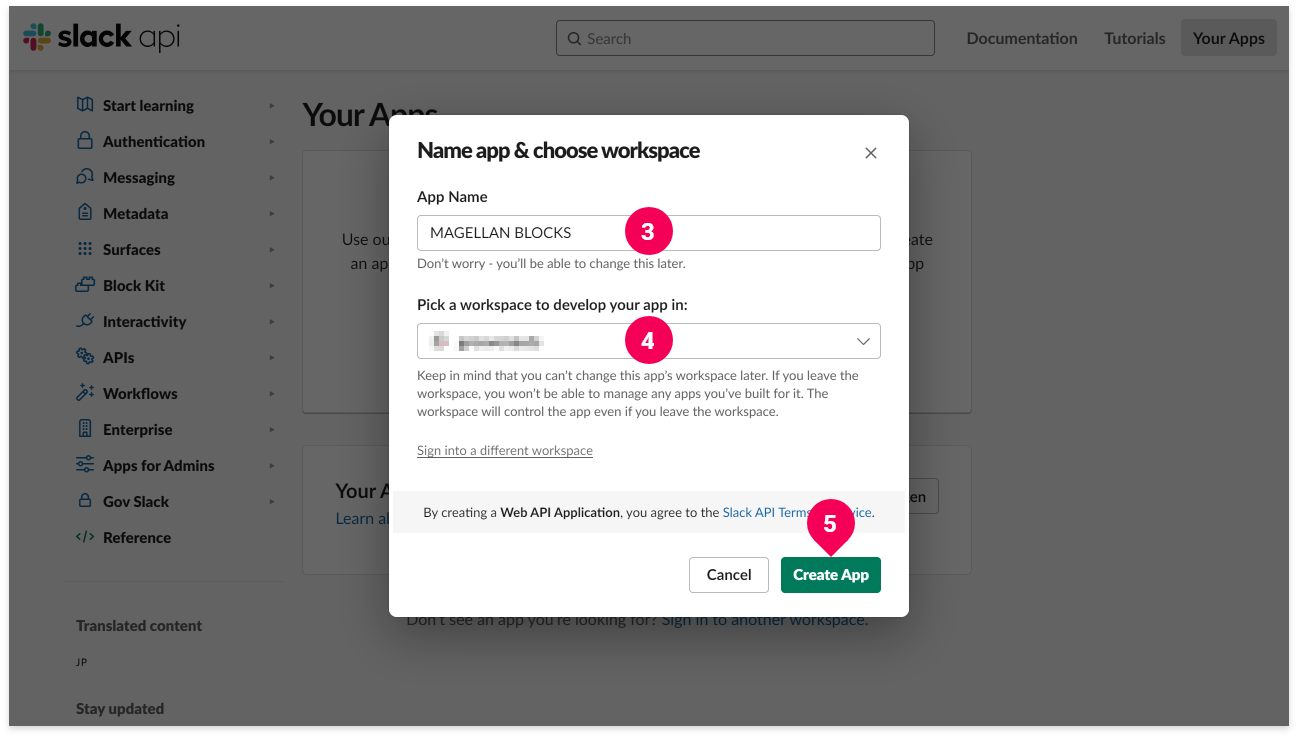Click the Search box in header
This screenshot has width=1298, height=738.
[x=745, y=38]
